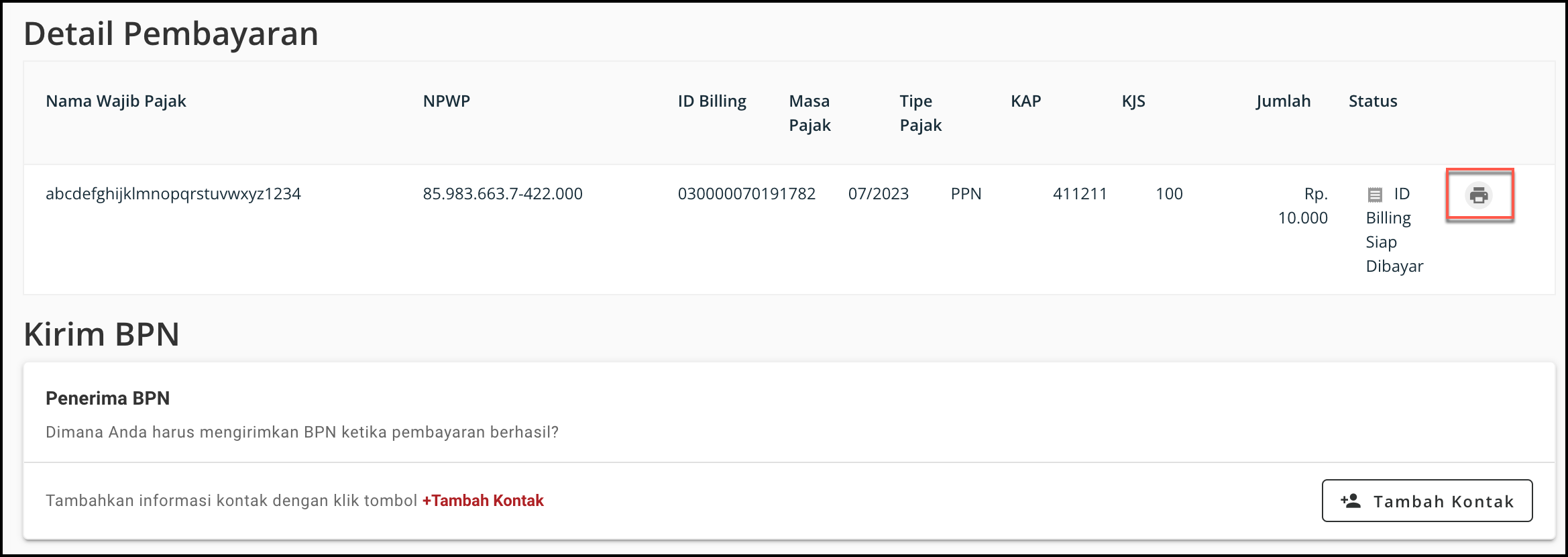Viewport: 1568px width, 557px height.
Task: Select the NPWP column header
Action: (x=447, y=101)
